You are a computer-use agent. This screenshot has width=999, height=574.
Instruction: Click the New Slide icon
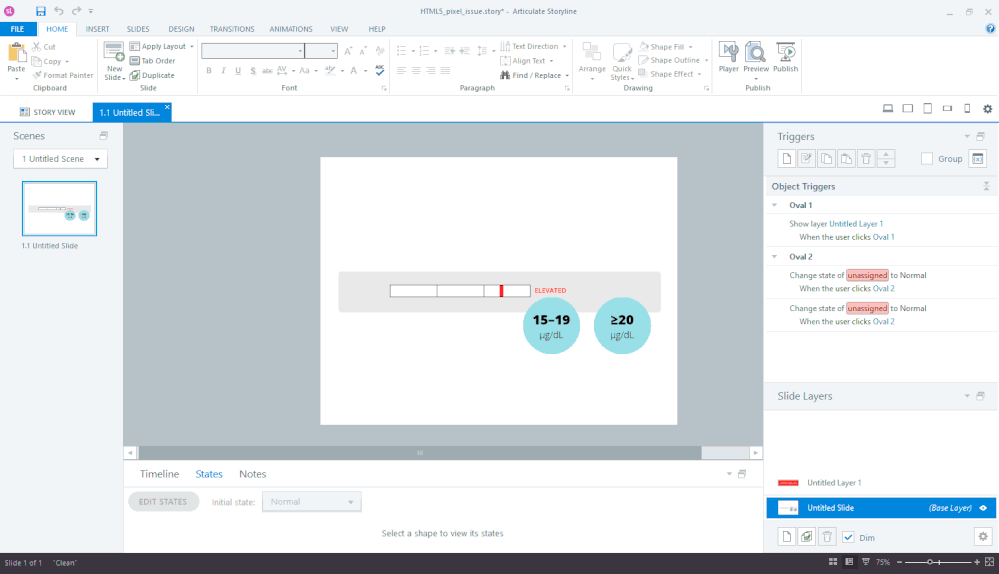pos(114,56)
